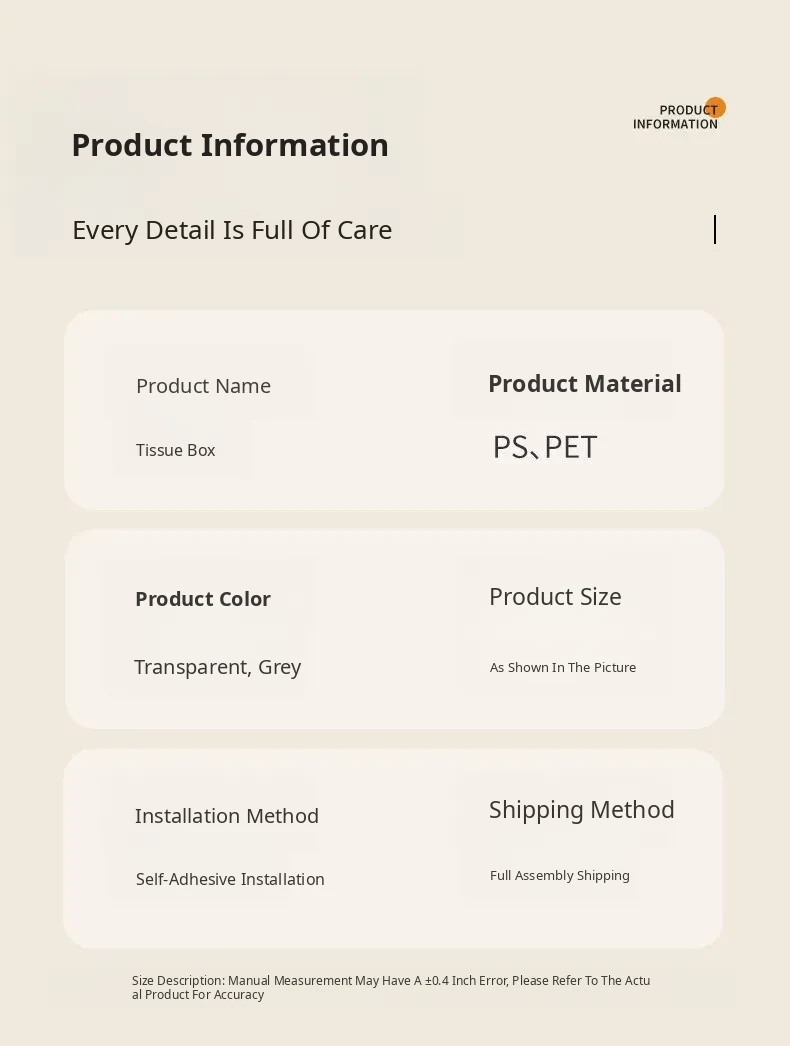Viewport: 790px width, 1046px height.
Task: Select the Every Detail Is Full Of Care subtitle
Action: pos(232,230)
